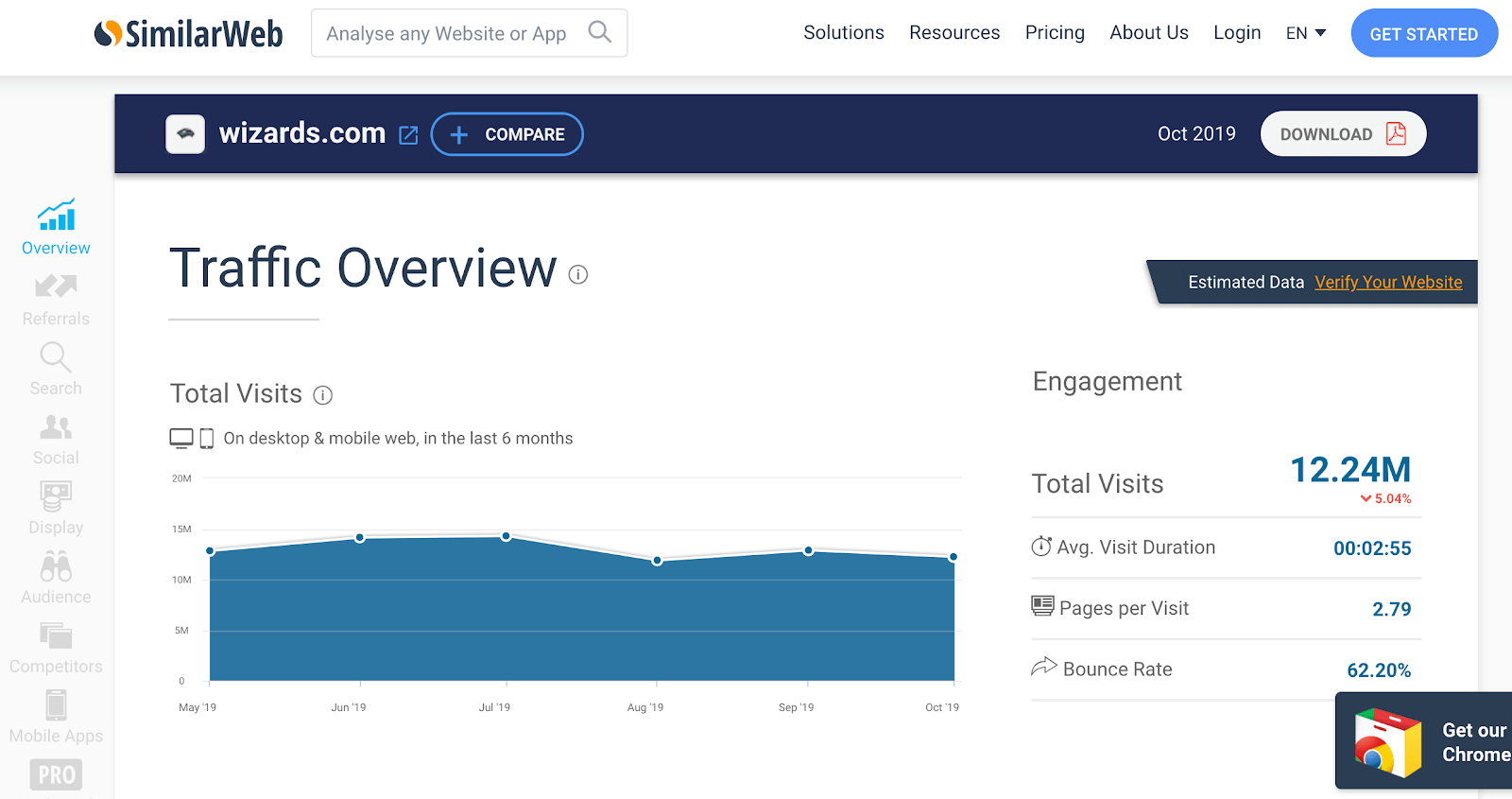1512x799 pixels.
Task: Click the wizards.com domain title
Action: (302, 133)
